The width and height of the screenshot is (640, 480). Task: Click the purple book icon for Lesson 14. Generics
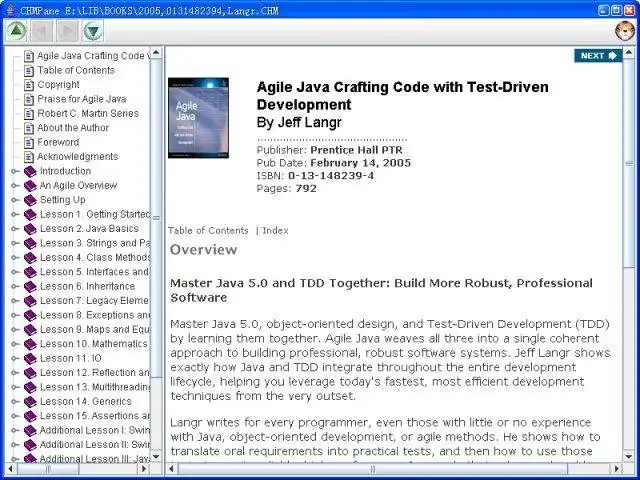pyautogui.click(x=30, y=402)
